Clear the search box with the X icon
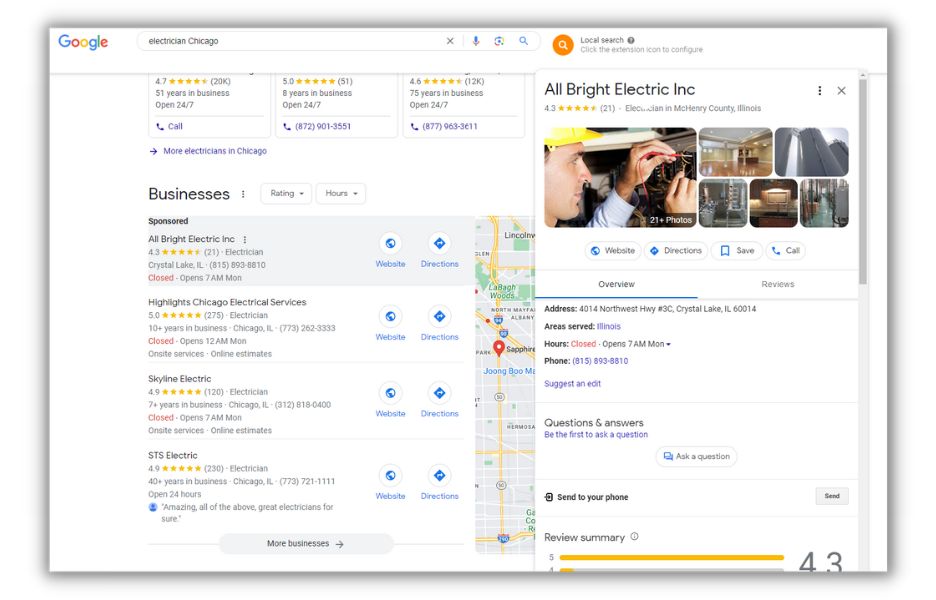This screenshot has width=936, height=600. pyautogui.click(x=450, y=41)
